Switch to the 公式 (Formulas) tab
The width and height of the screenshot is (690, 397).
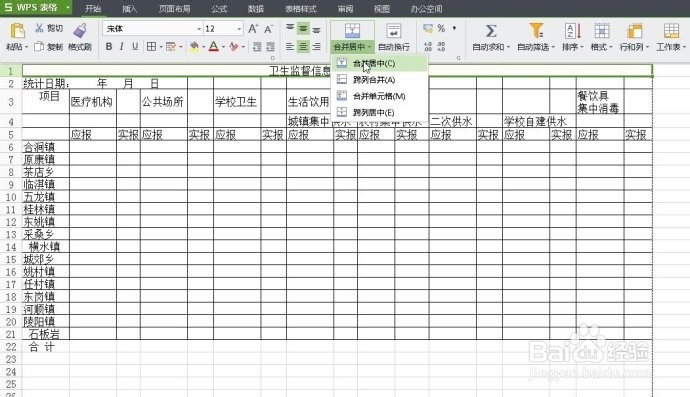click(x=219, y=8)
